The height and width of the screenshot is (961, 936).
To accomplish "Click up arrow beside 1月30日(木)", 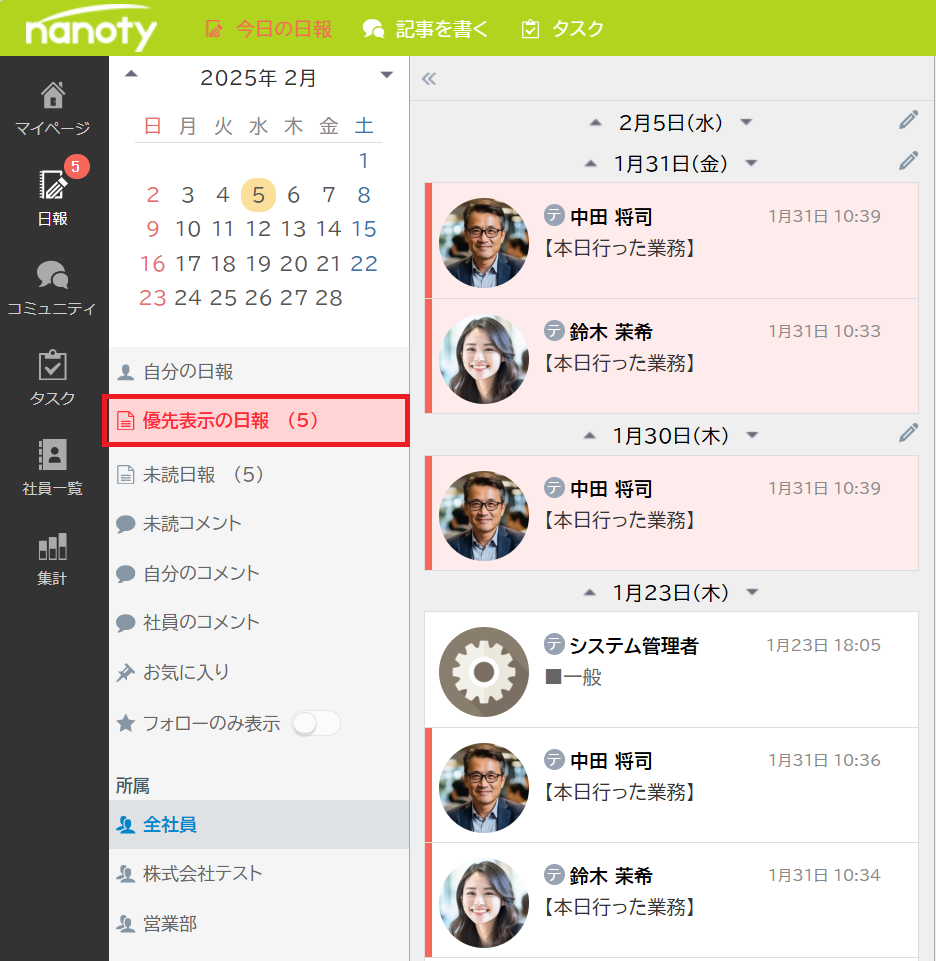I will tap(590, 436).
